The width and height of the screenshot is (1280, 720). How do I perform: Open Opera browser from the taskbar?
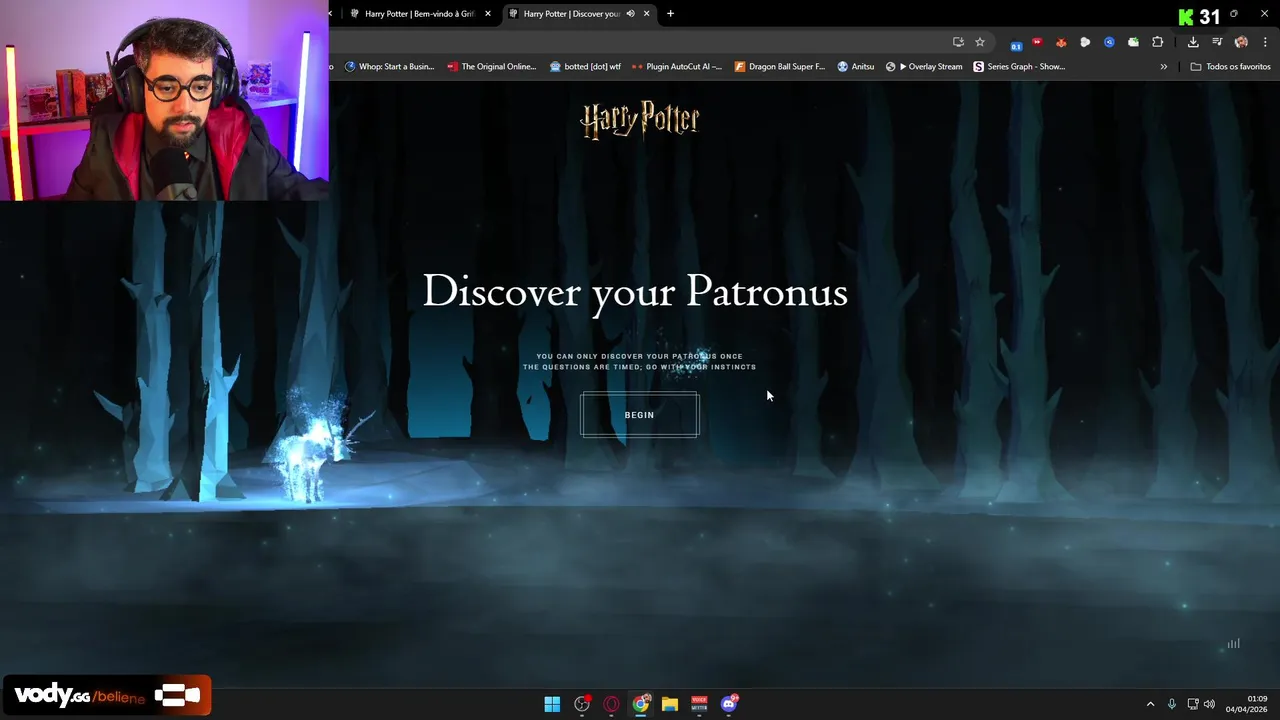click(611, 704)
